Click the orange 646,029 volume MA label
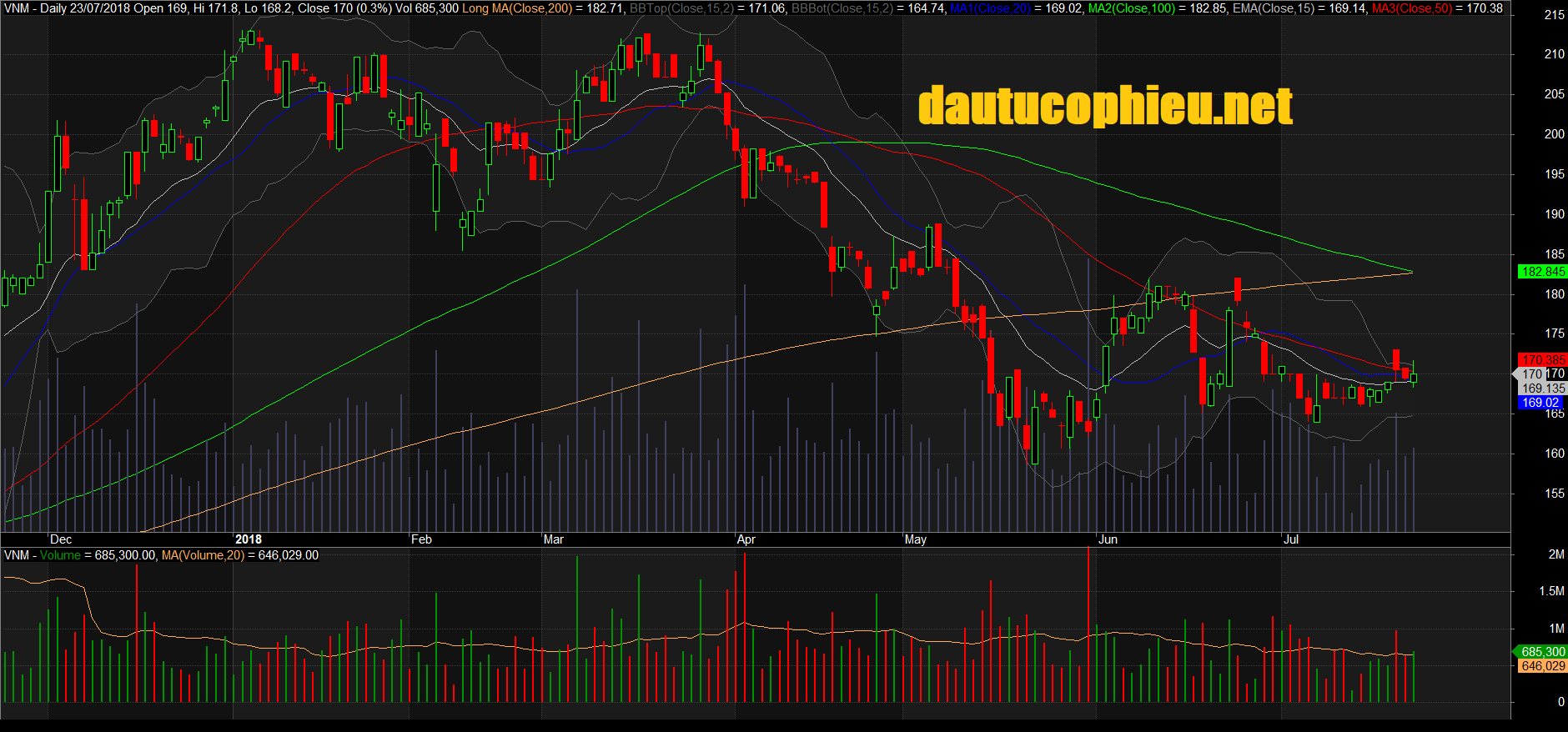 point(1542,666)
